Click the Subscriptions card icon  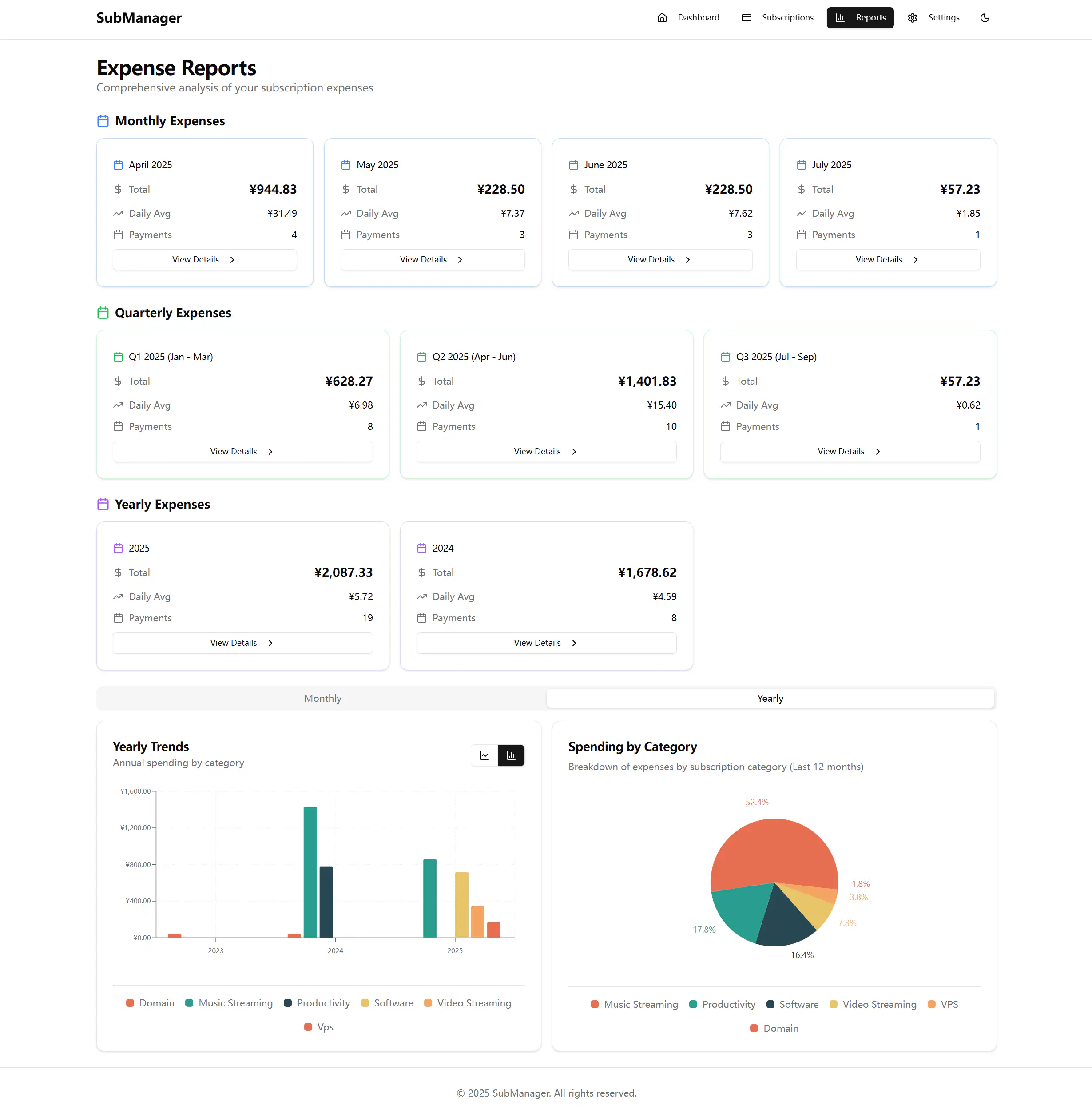(x=746, y=18)
